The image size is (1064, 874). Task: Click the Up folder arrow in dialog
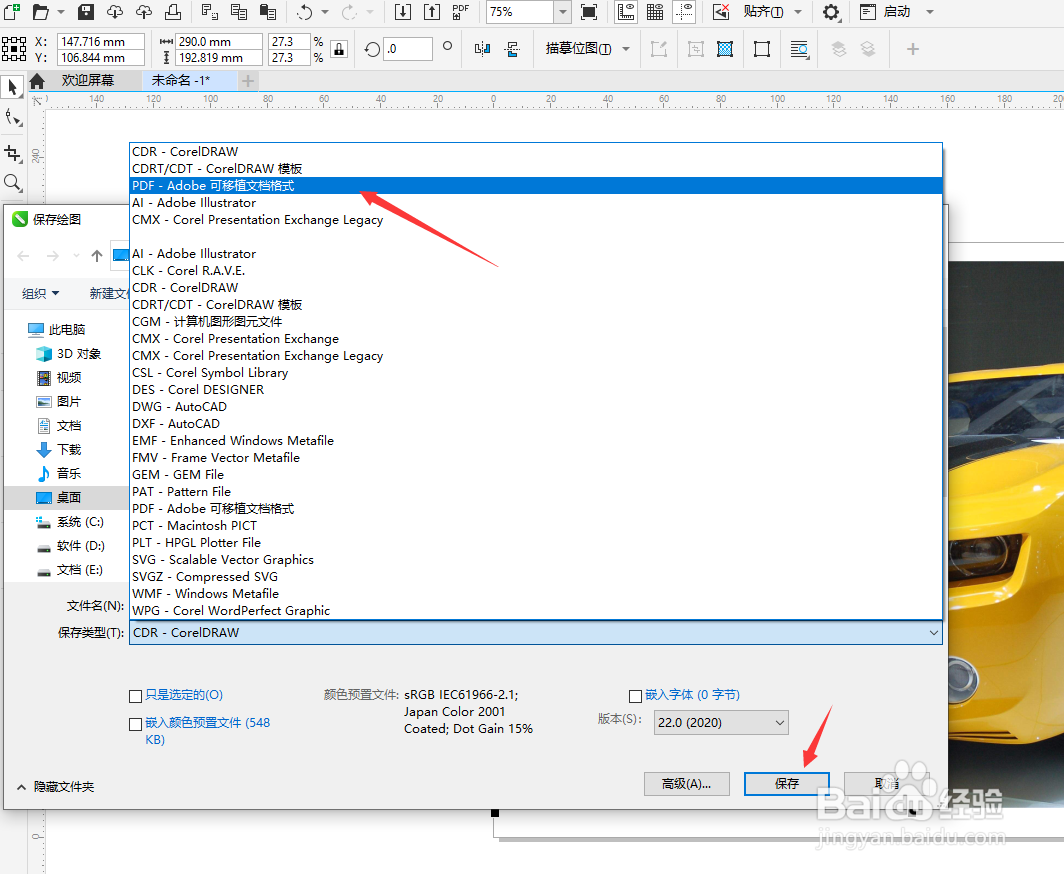(97, 256)
